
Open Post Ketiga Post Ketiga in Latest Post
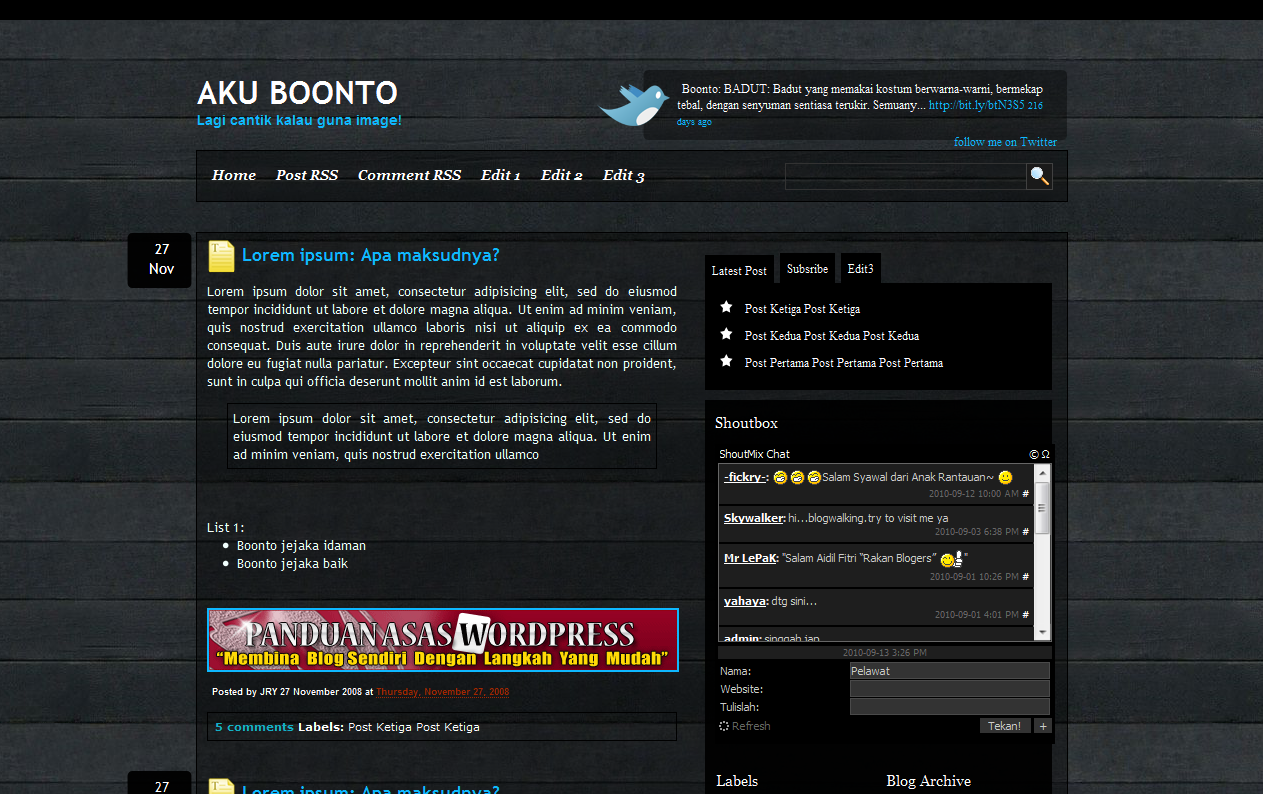pos(802,309)
